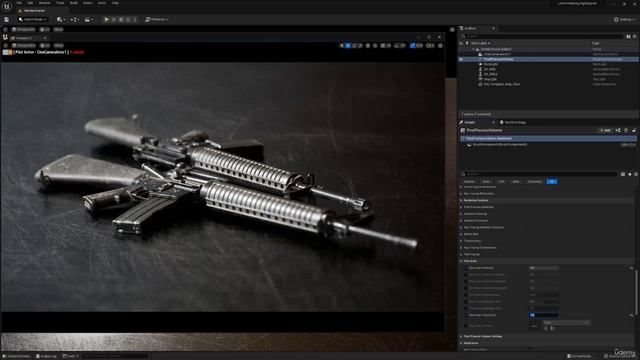The image size is (640, 360).
Task: Open the Outliner settings gear icon
Action: tap(635, 36)
